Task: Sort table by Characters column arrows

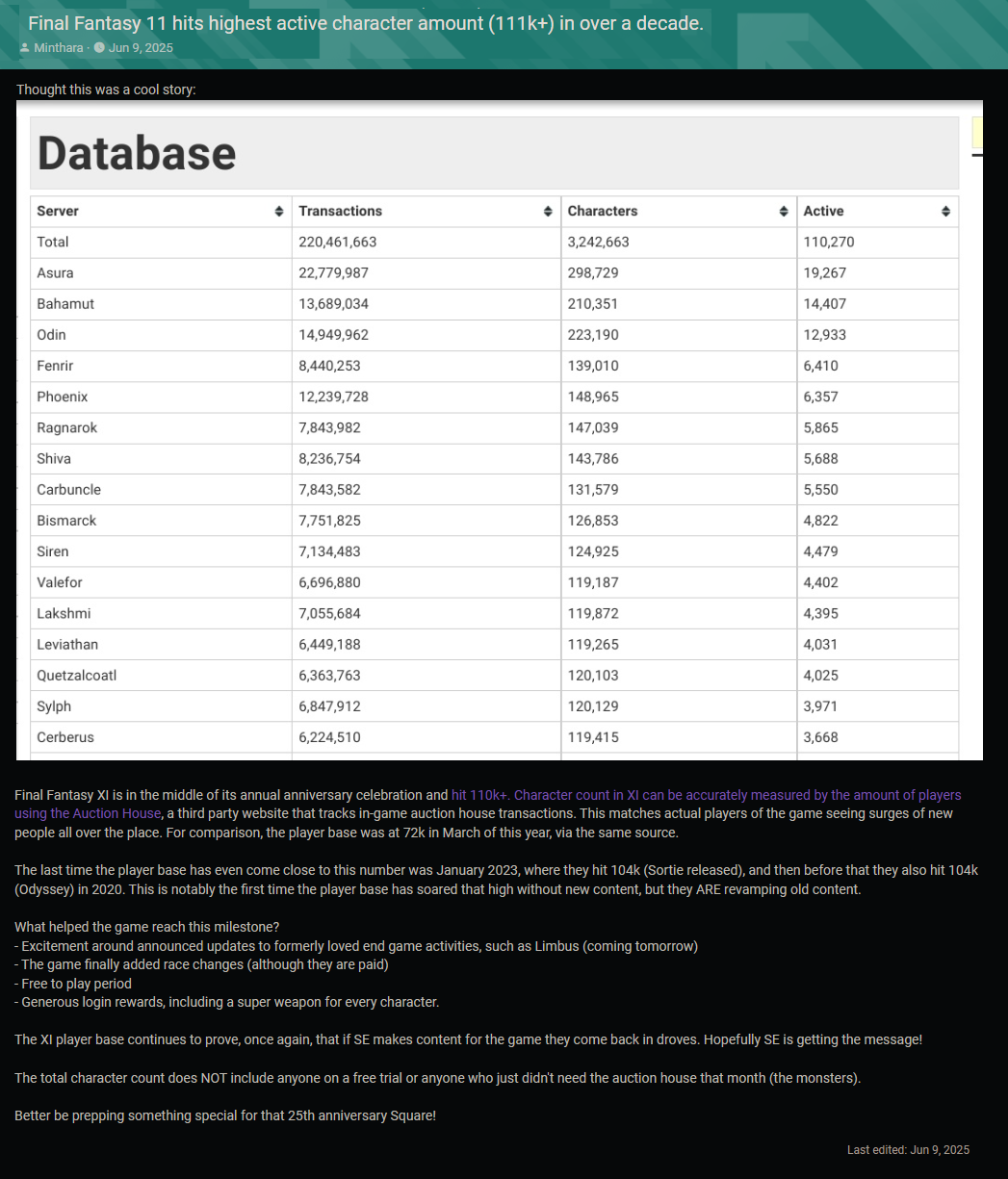Action: coord(785,211)
